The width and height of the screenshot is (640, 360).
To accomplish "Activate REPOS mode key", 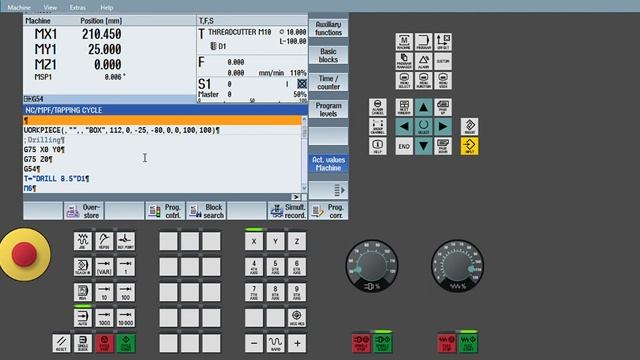I will pyautogui.click(x=104, y=241).
